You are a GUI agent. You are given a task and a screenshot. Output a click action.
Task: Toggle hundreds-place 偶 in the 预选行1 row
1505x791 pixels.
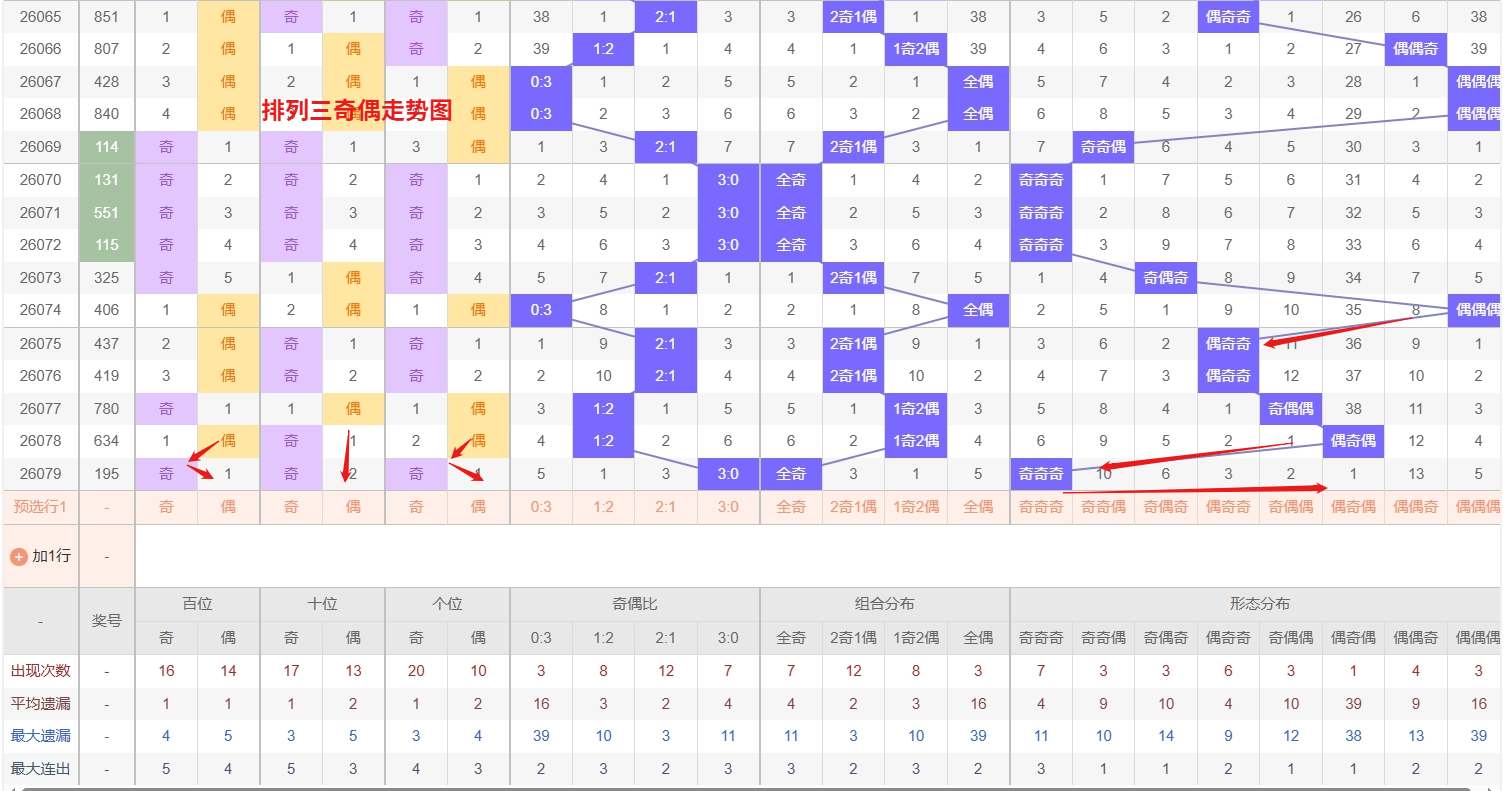pyautogui.click(x=228, y=507)
